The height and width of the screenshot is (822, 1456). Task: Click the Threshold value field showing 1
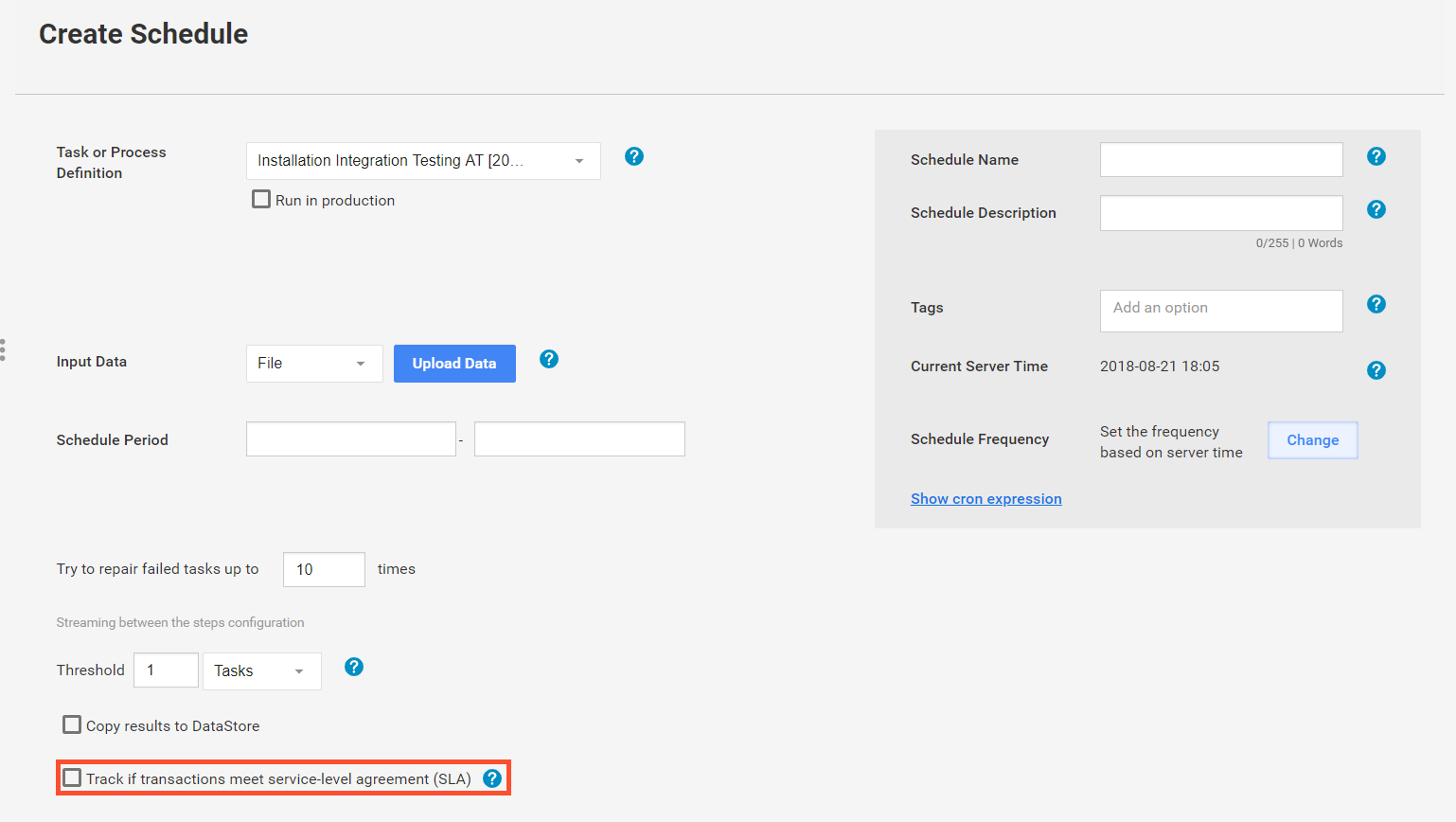pyautogui.click(x=167, y=670)
